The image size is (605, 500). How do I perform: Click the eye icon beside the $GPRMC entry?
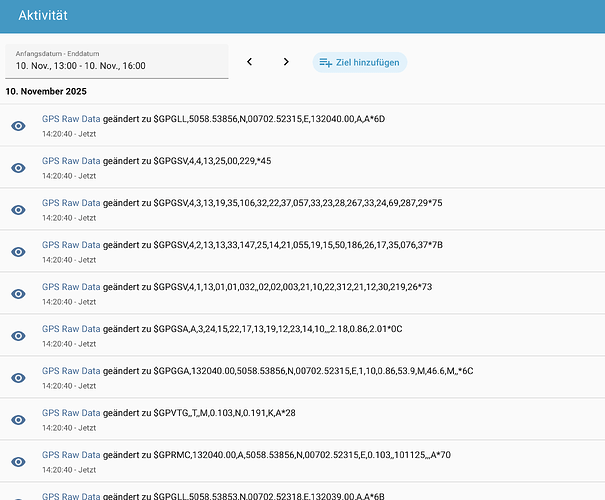[18, 462]
